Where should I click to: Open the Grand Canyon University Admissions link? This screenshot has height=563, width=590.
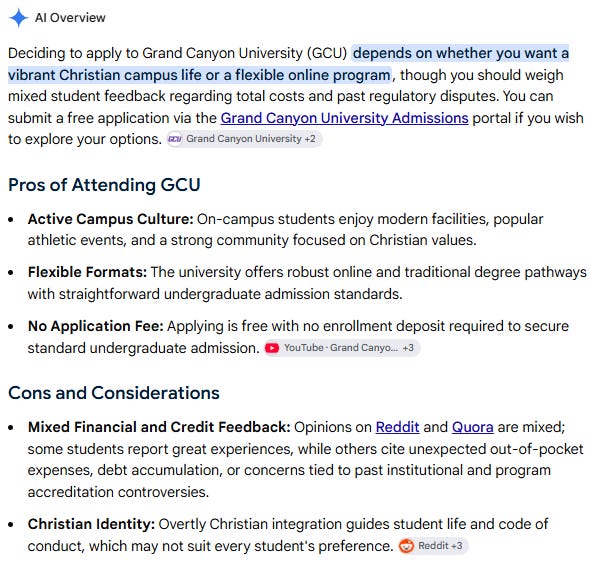[x=344, y=118]
